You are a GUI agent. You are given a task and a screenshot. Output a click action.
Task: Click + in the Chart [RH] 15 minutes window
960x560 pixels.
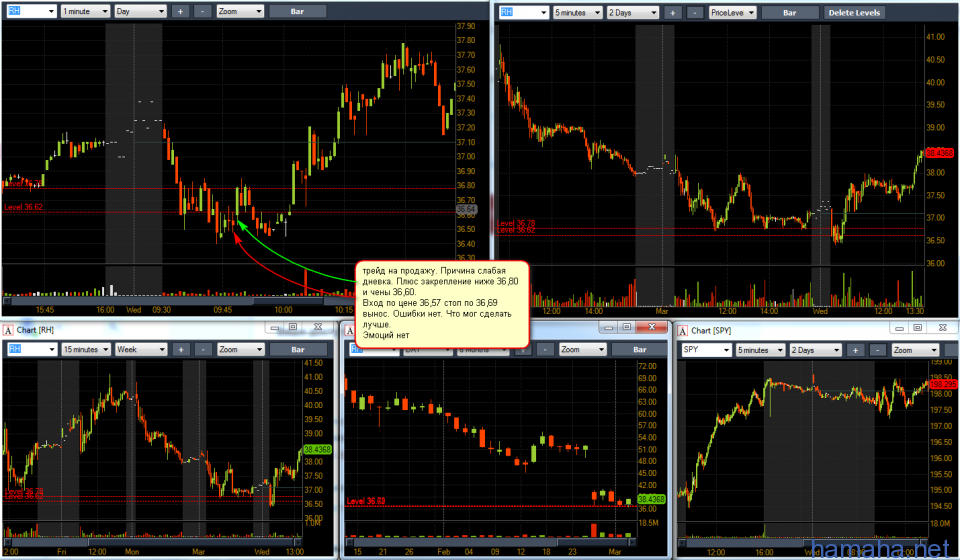(181, 349)
